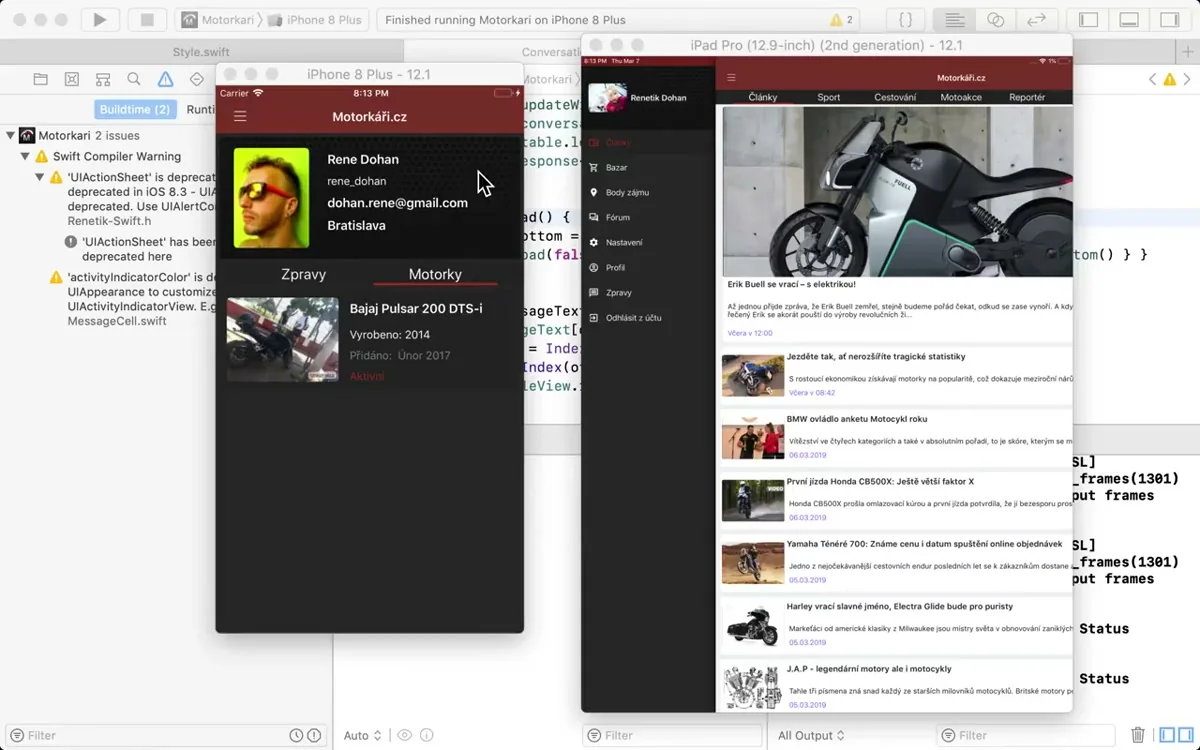Toggle the variables view pane button
The width and height of the screenshot is (1200, 750).
(1167, 735)
